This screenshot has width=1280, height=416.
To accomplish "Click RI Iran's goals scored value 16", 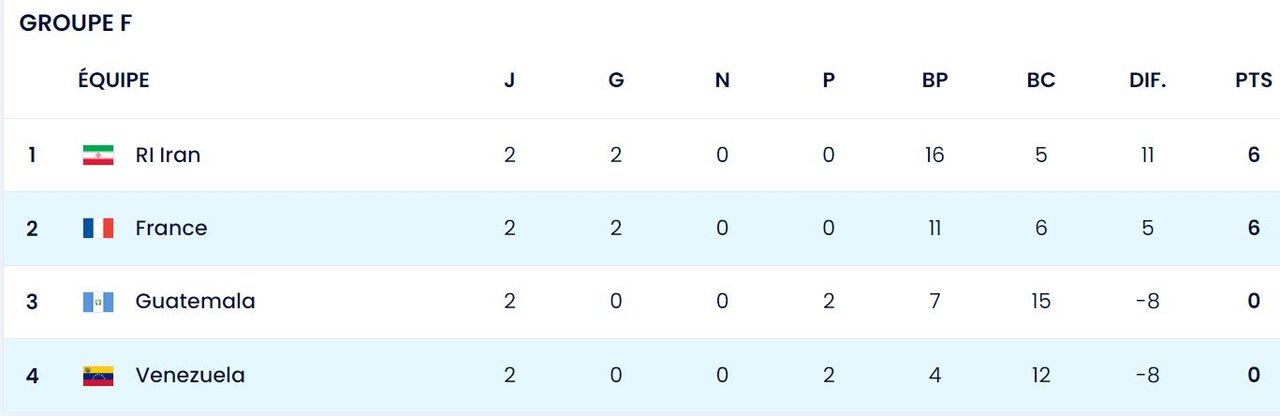I will pyautogui.click(x=935, y=155).
